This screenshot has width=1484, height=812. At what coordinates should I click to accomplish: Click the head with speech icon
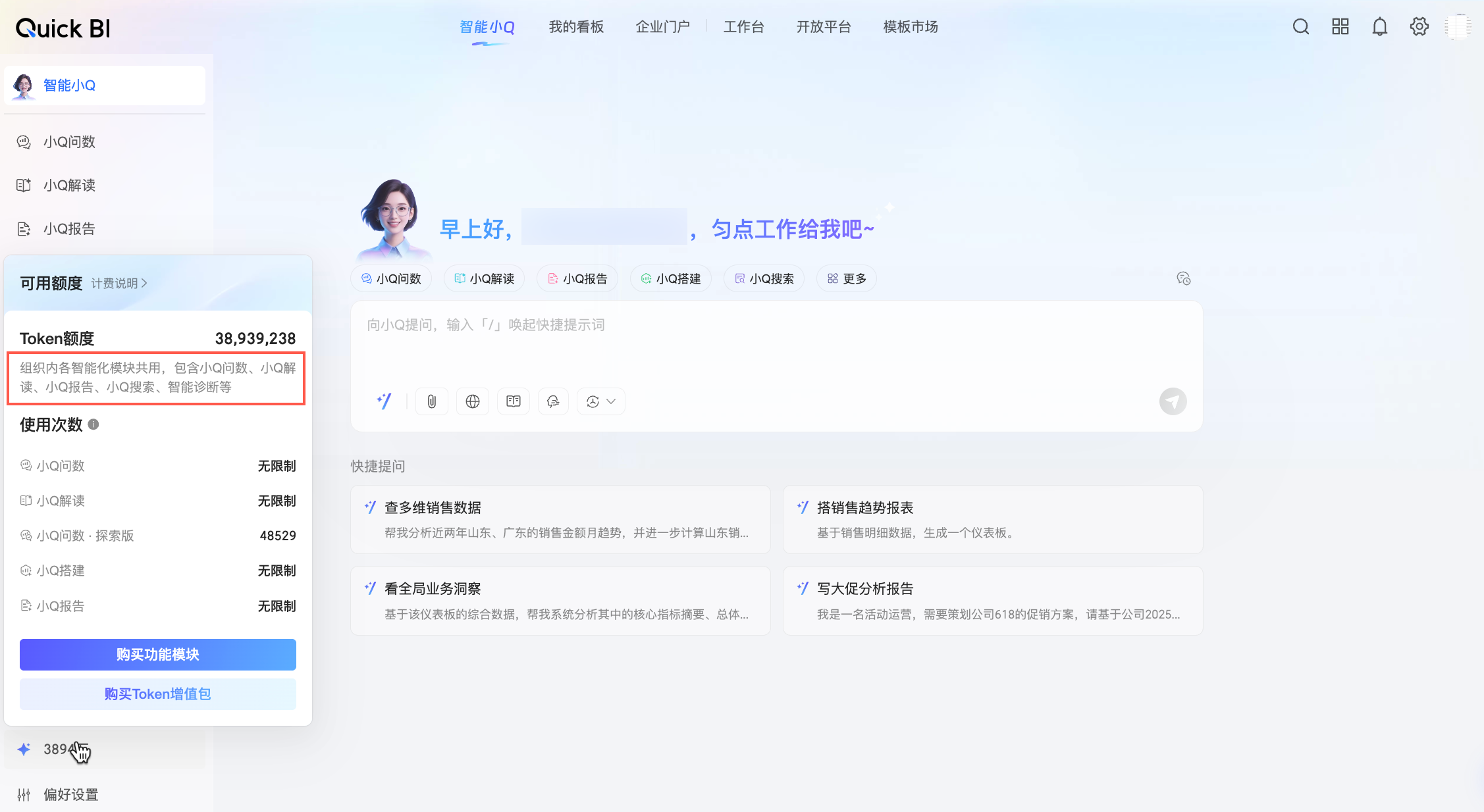pos(553,401)
